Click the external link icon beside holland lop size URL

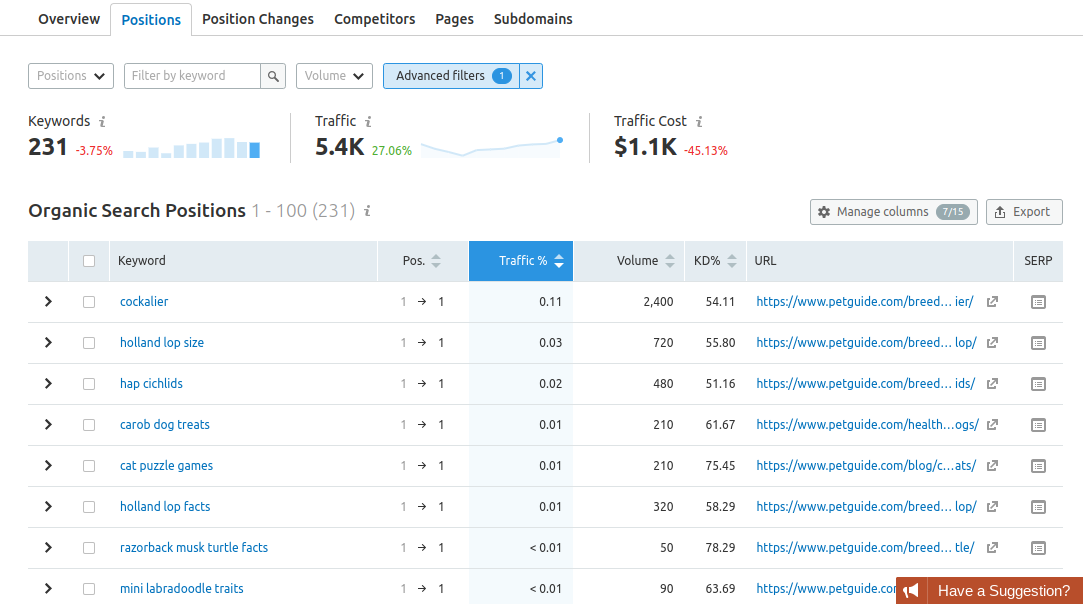click(991, 342)
